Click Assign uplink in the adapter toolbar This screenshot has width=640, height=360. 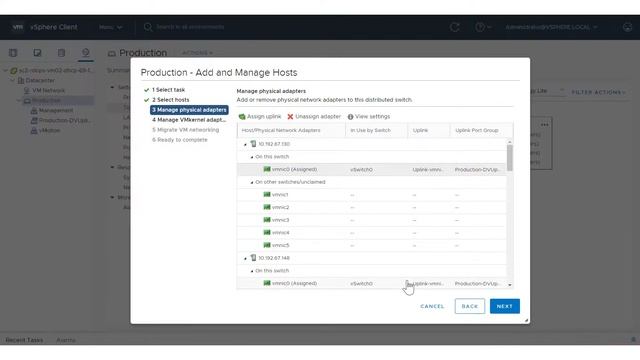click(x=260, y=117)
